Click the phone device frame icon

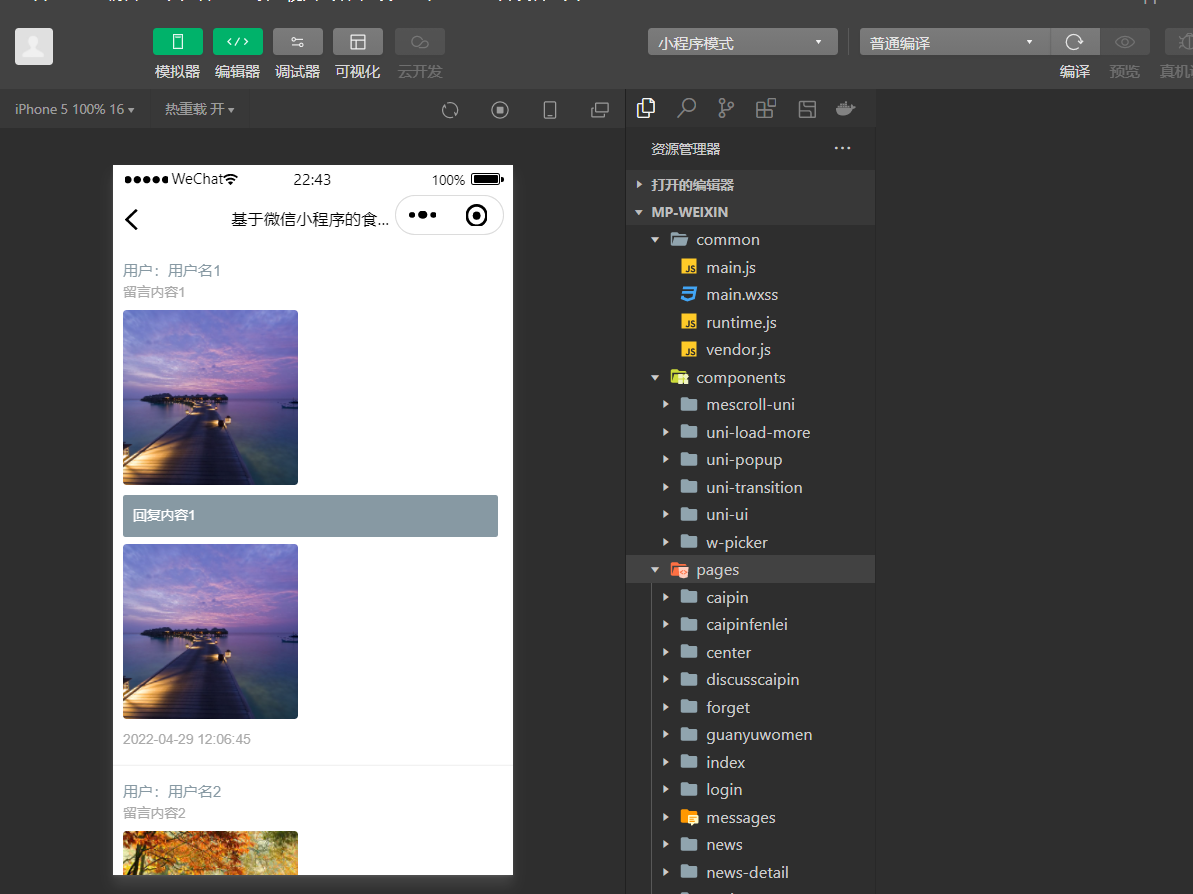click(x=549, y=110)
